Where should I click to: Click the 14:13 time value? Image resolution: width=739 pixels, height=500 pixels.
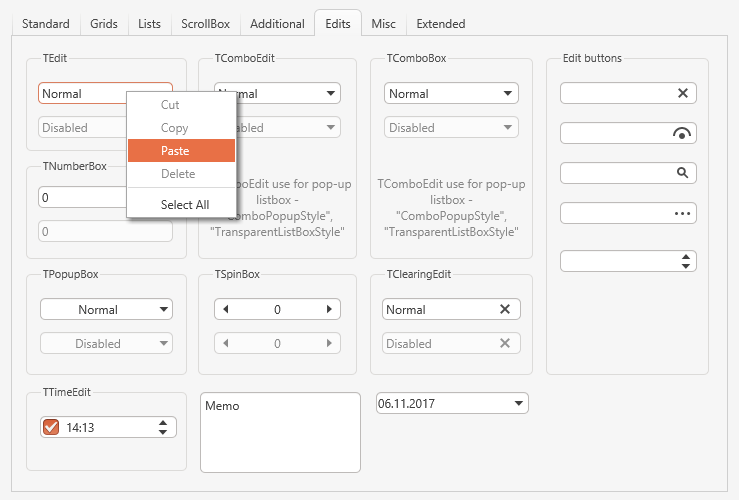point(80,427)
